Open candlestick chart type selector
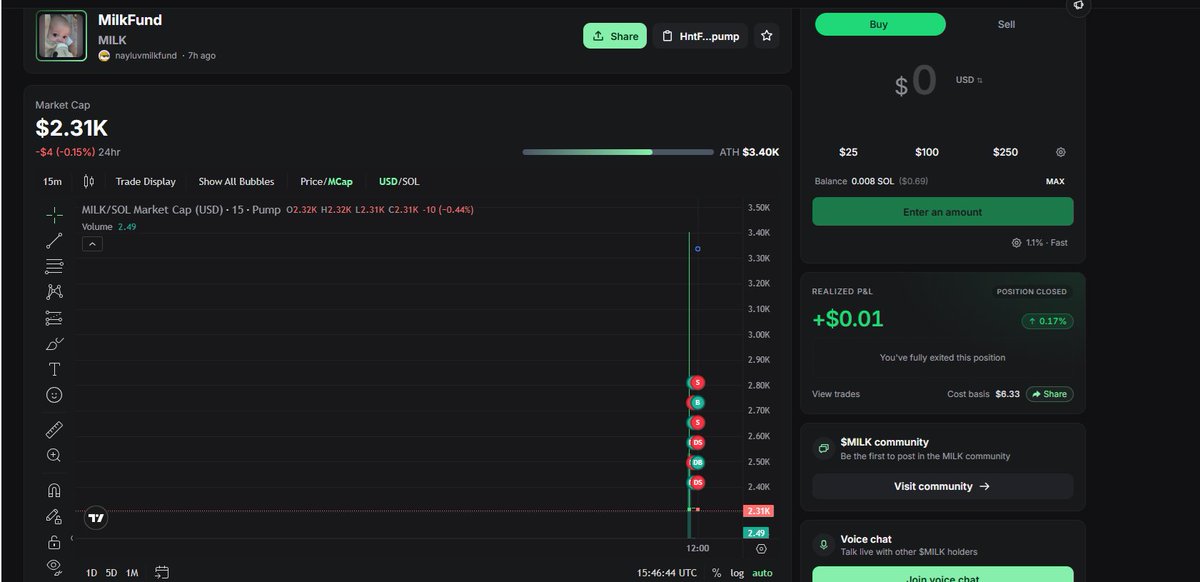This screenshot has height=582, width=1200. pyautogui.click(x=89, y=181)
